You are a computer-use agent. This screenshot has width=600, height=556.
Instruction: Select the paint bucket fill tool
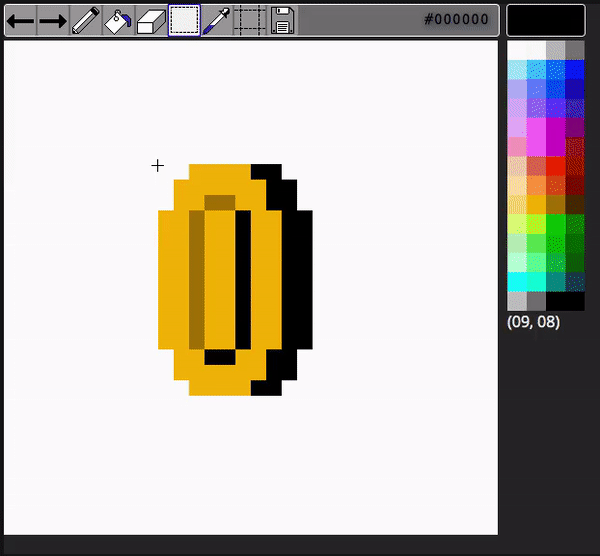[118, 21]
